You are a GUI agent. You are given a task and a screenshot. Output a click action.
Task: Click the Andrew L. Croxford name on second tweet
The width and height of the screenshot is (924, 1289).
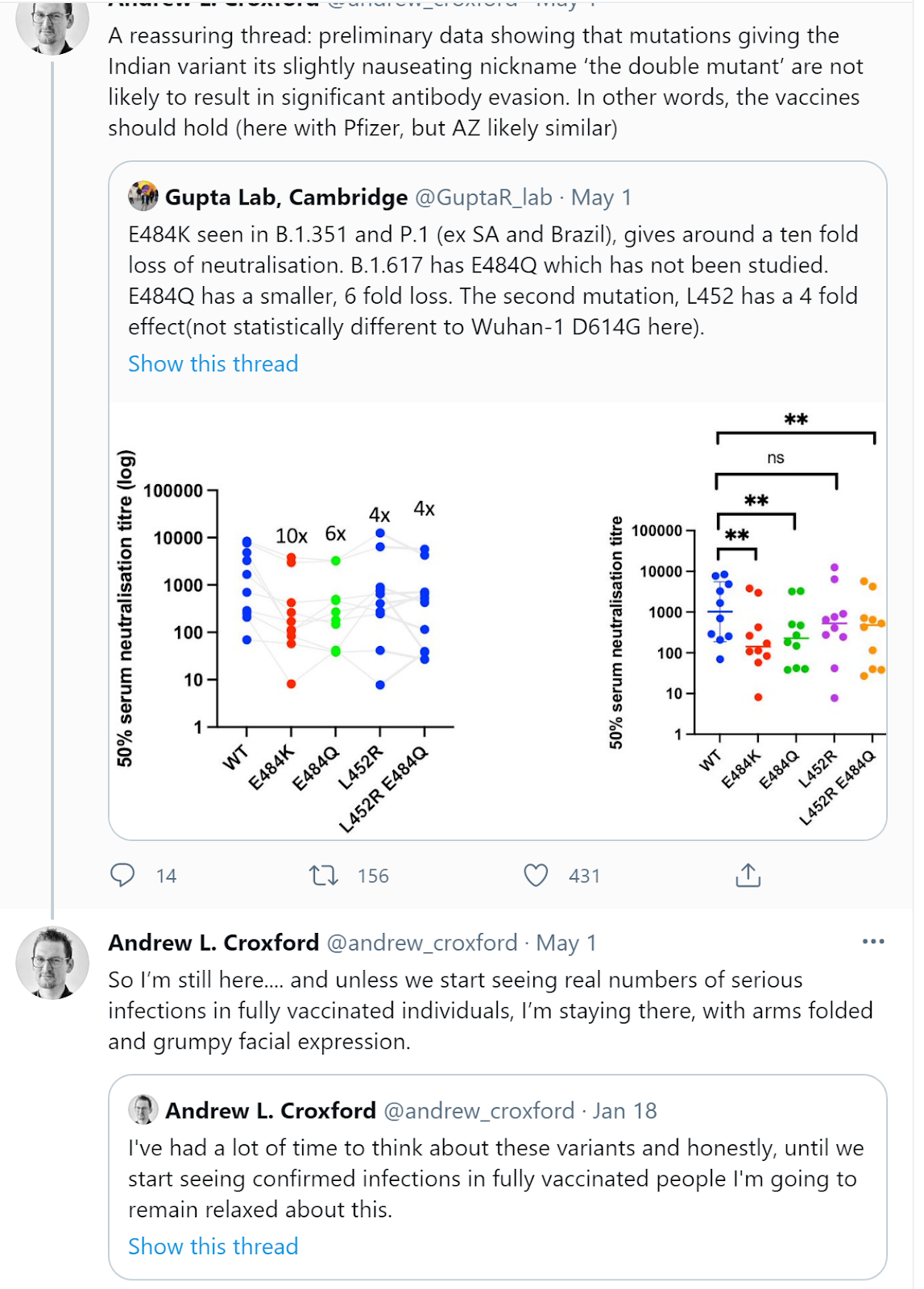point(213,943)
